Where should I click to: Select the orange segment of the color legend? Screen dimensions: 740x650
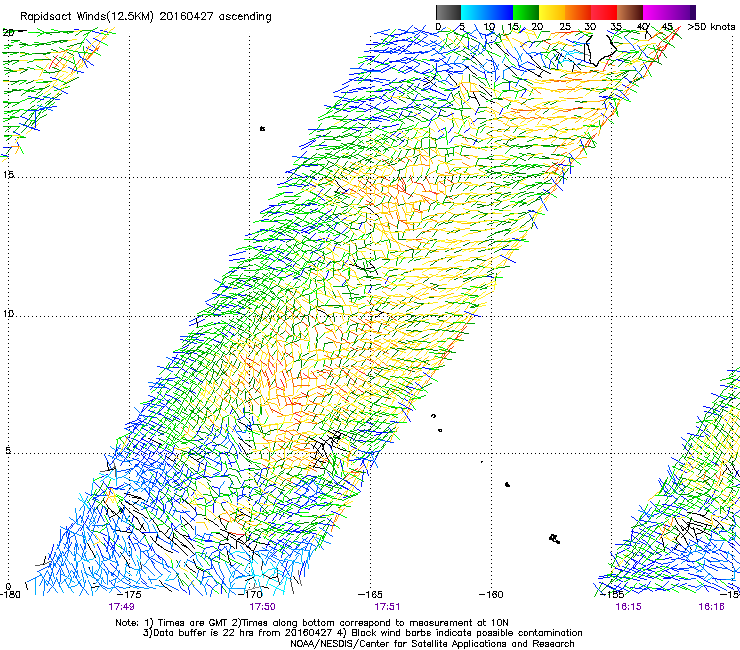pos(578,12)
